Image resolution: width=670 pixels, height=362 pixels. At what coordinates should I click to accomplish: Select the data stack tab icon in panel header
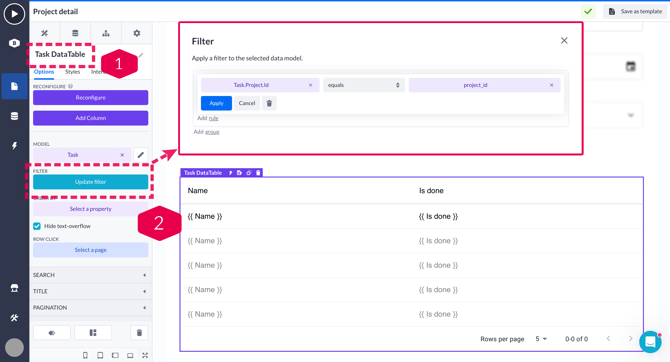[75, 33]
